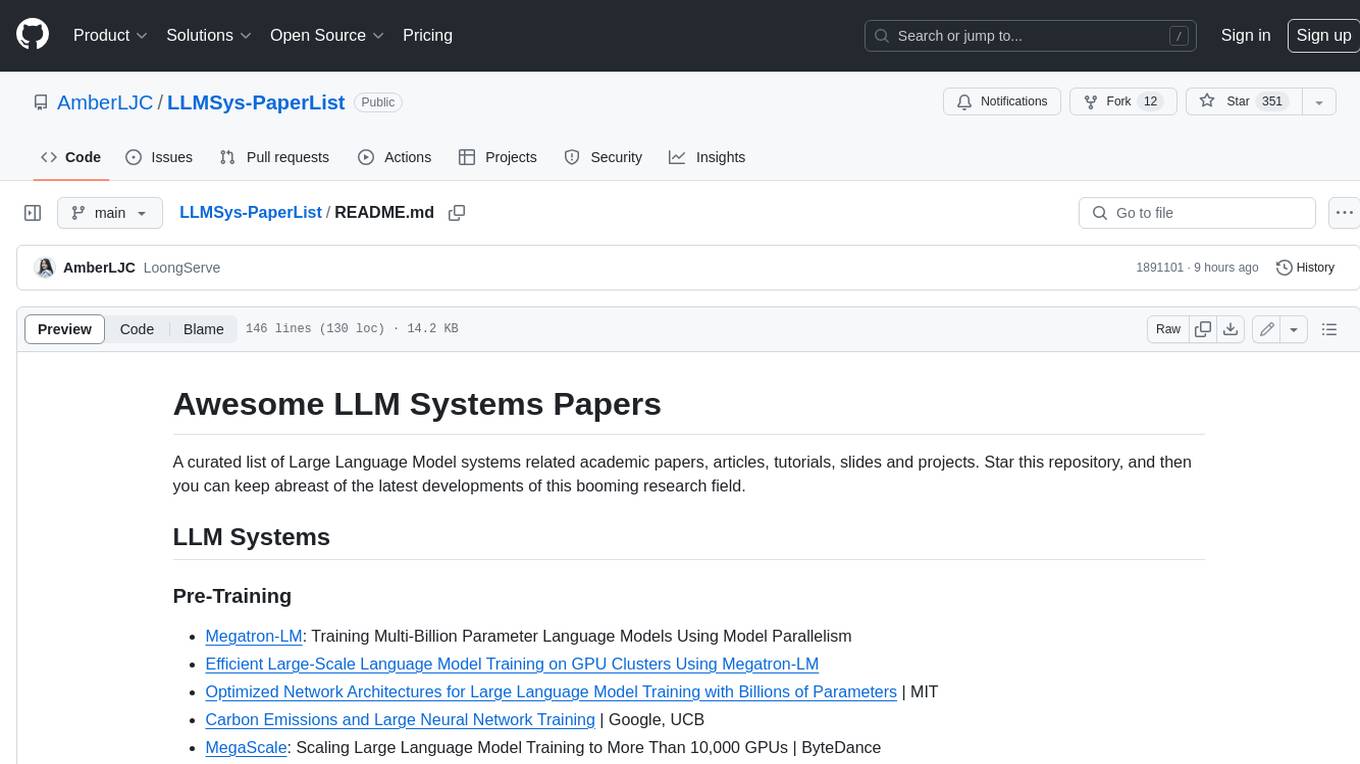Switch to the Insights tab

707,157
